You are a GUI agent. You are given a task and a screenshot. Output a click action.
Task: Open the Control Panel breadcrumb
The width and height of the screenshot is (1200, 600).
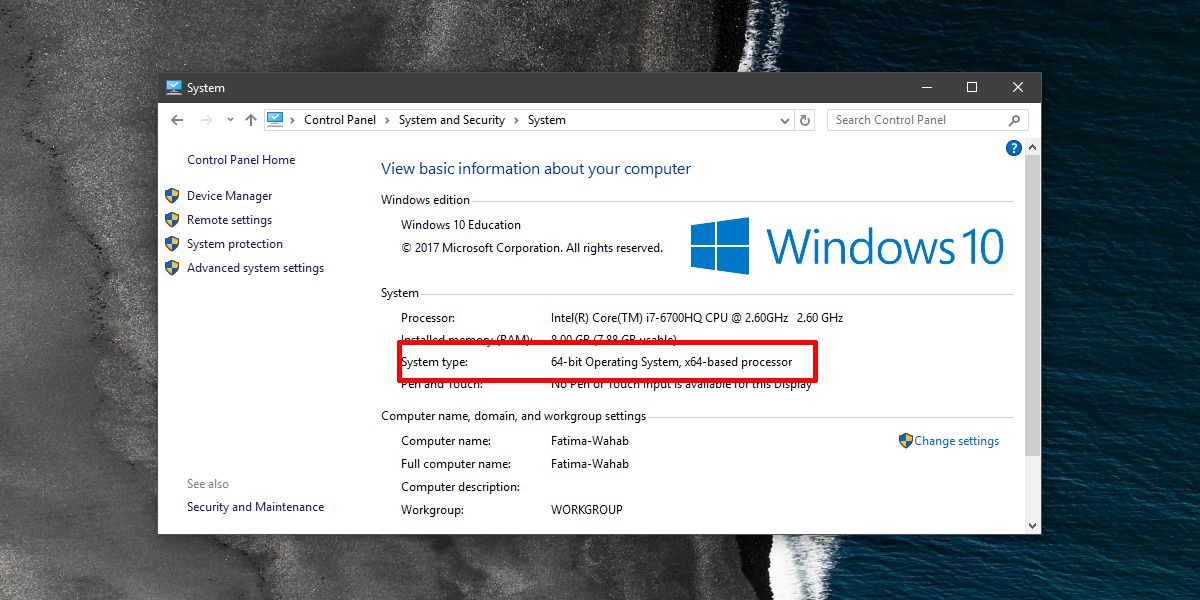tap(340, 120)
